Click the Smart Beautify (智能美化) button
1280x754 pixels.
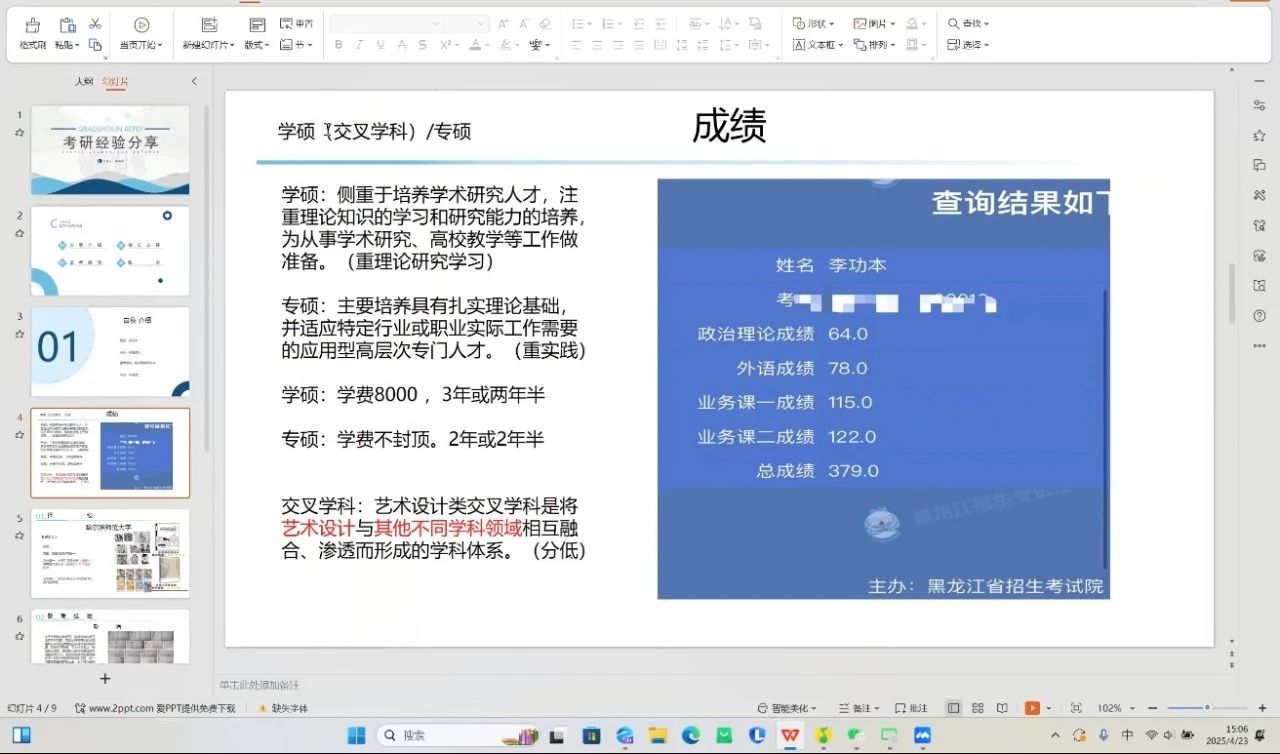point(788,708)
